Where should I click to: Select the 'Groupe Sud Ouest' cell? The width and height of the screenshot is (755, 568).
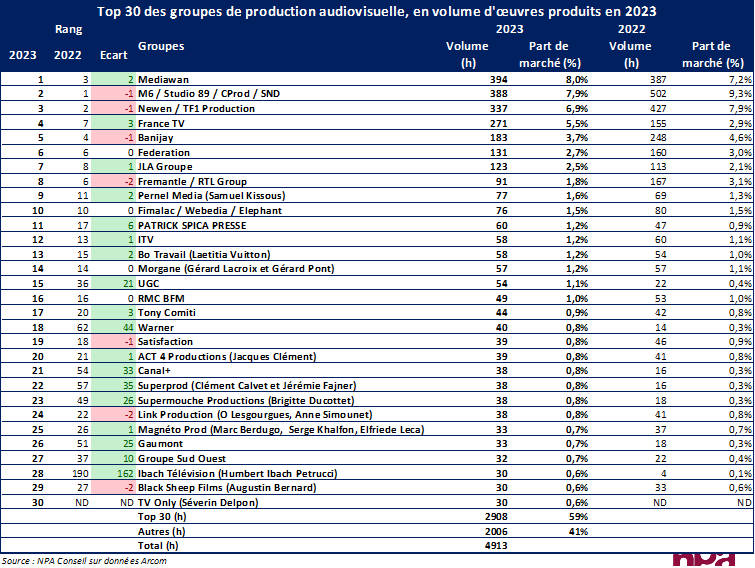(x=182, y=458)
